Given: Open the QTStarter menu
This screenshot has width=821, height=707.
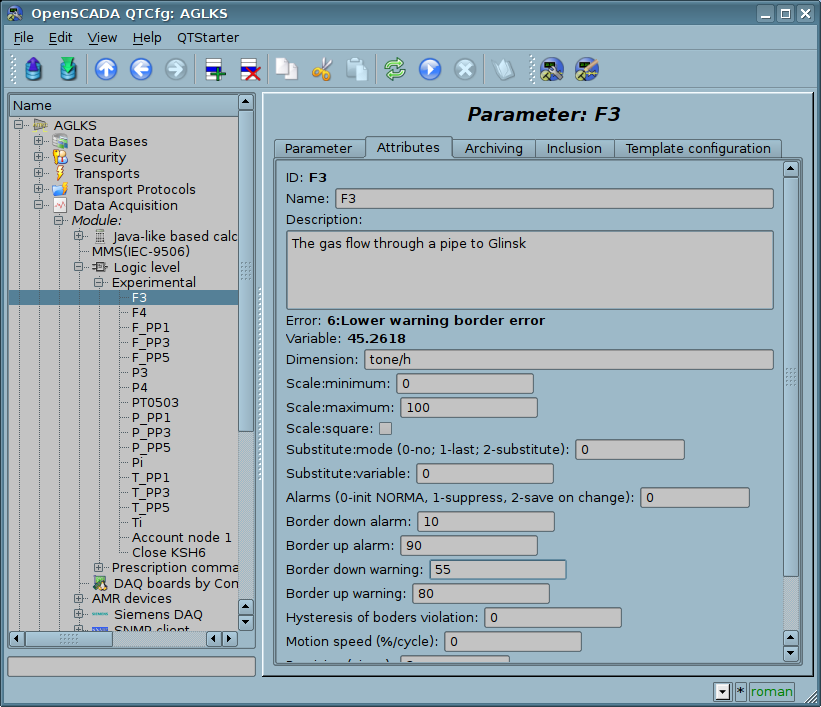Looking at the screenshot, I should pos(208,38).
